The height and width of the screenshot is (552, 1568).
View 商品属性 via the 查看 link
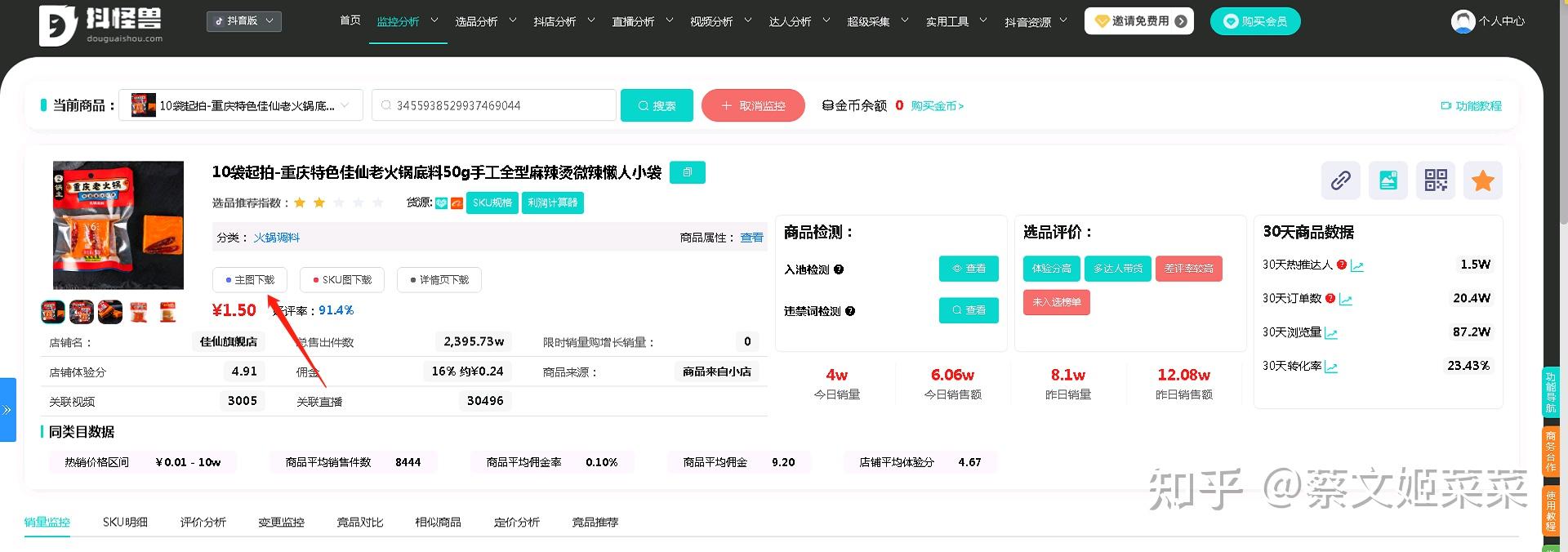point(752,238)
